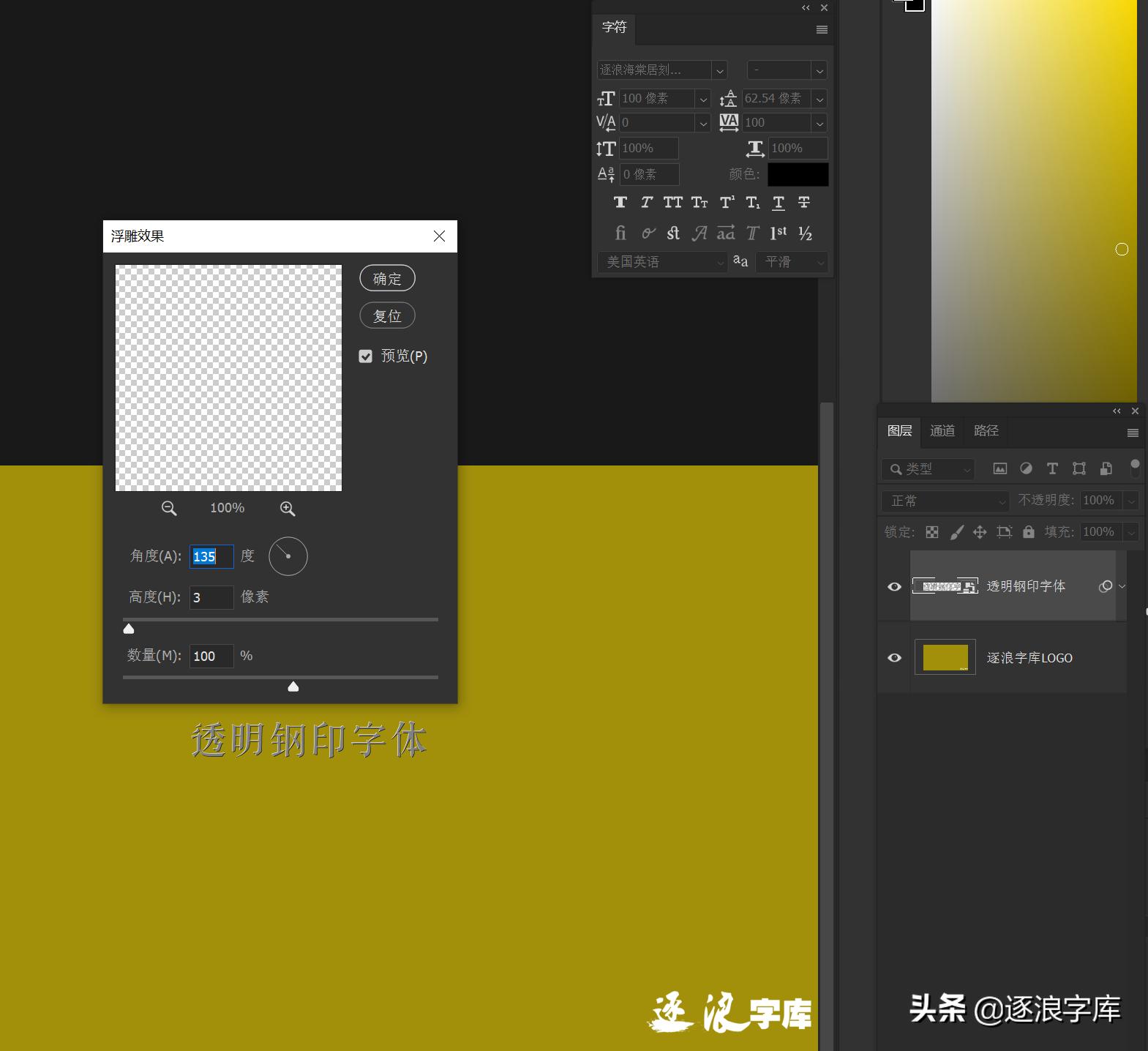The width and height of the screenshot is (1148, 1051).
Task: Open the font family dropdown 逐浪海棠居刻
Action: tap(720, 70)
